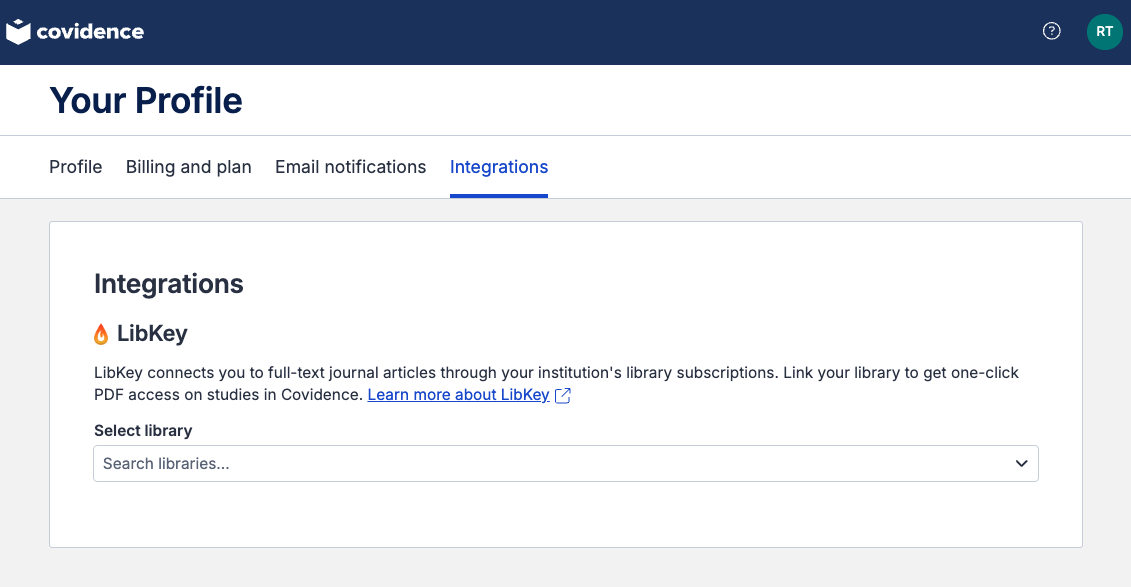The height and width of the screenshot is (587, 1131).
Task: Expand the library dropdown chevron
Action: pyautogui.click(x=1021, y=464)
